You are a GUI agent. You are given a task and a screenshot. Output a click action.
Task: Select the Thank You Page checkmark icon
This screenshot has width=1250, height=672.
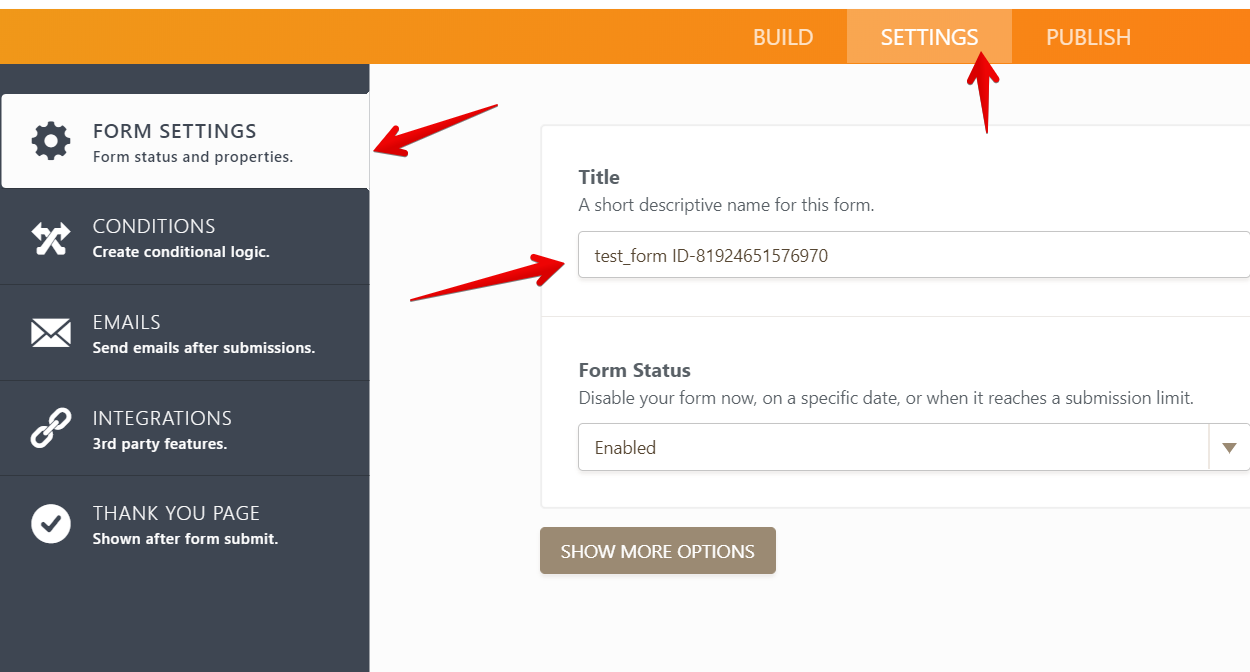(51, 523)
